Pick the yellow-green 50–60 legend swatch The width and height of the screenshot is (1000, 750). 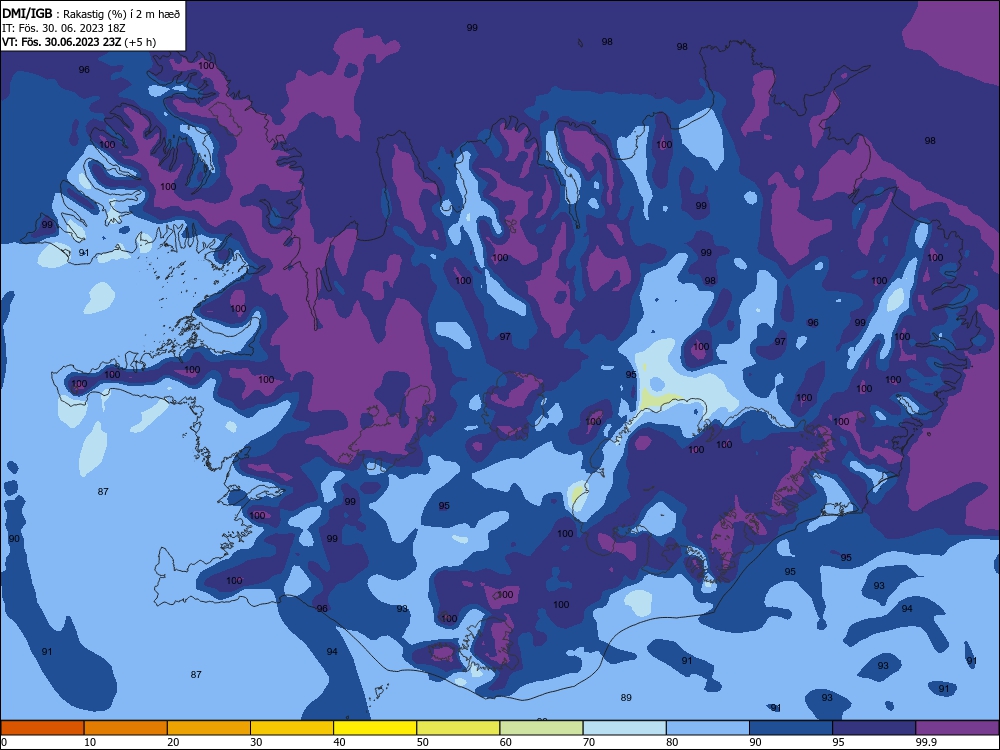(458, 728)
